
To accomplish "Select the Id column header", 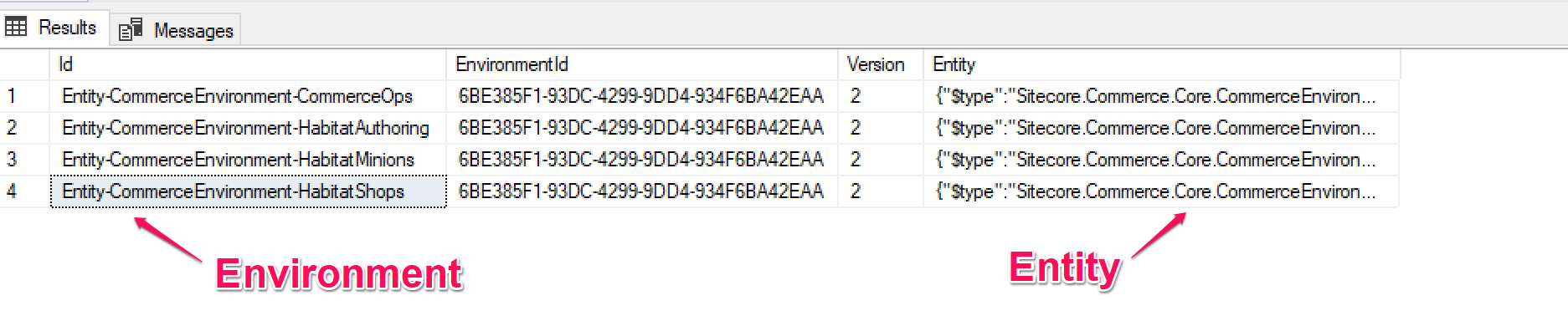I will (249, 64).
